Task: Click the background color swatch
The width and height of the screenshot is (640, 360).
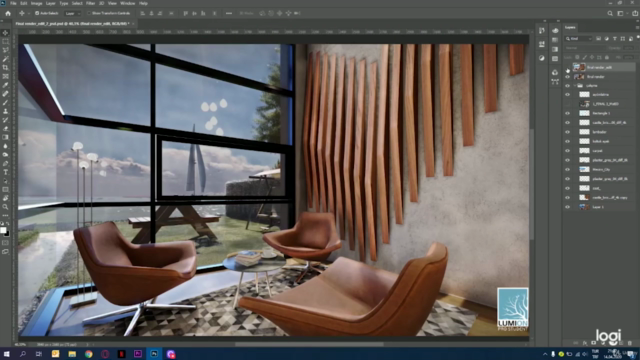Action: (x=7, y=233)
